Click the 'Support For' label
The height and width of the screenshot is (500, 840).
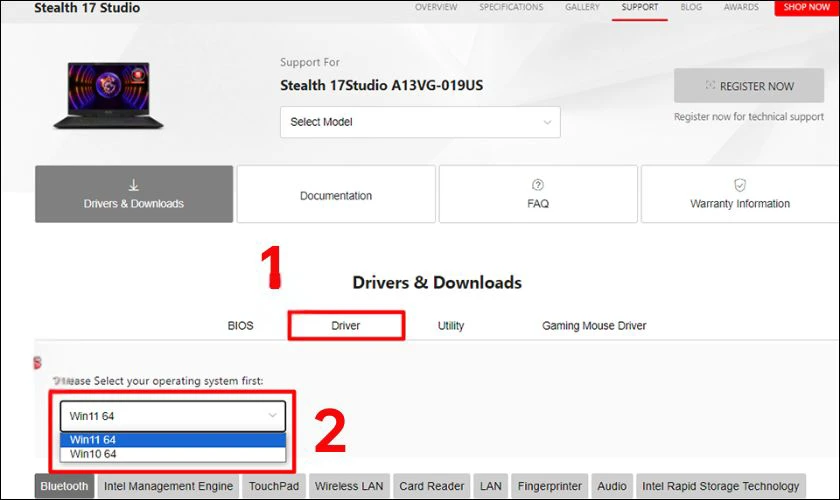[x=310, y=62]
